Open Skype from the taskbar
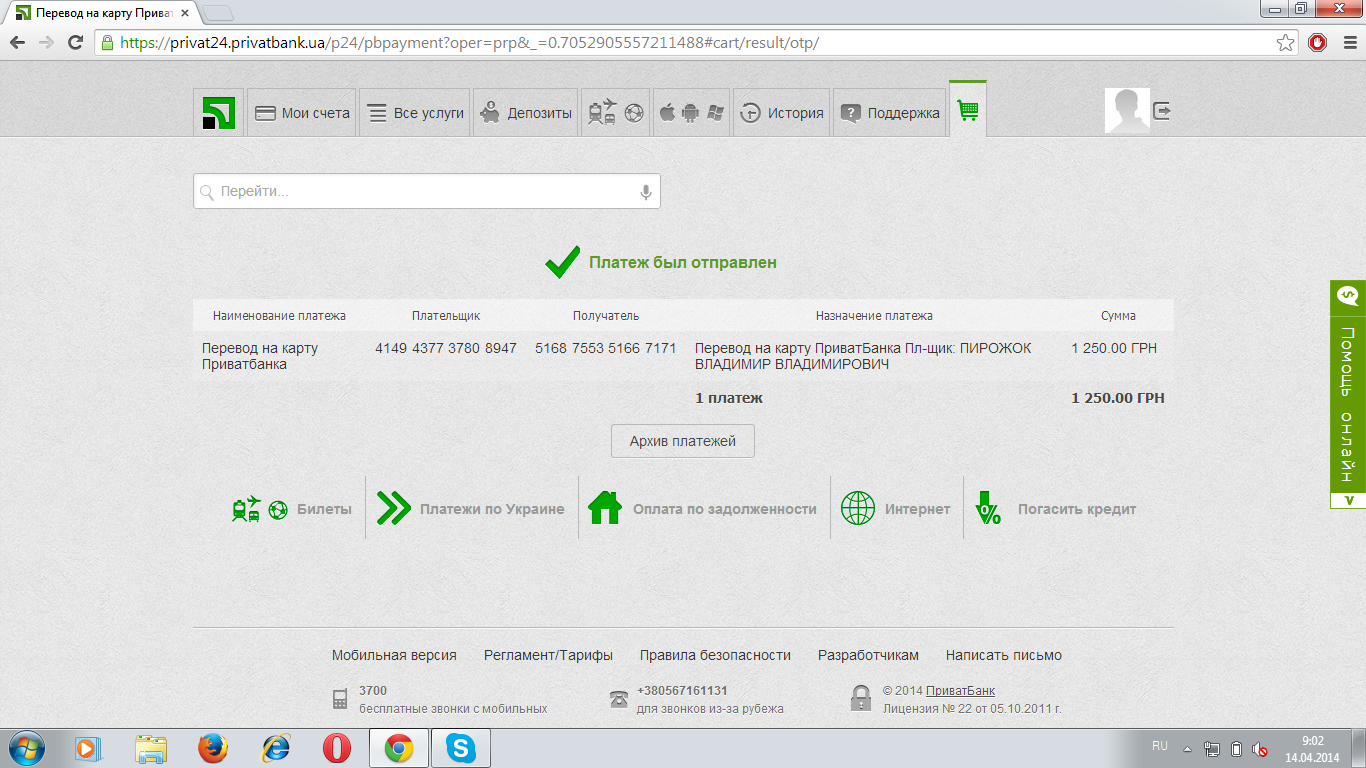The height and width of the screenshot is (768, 1366). click(x=460, y=748)
